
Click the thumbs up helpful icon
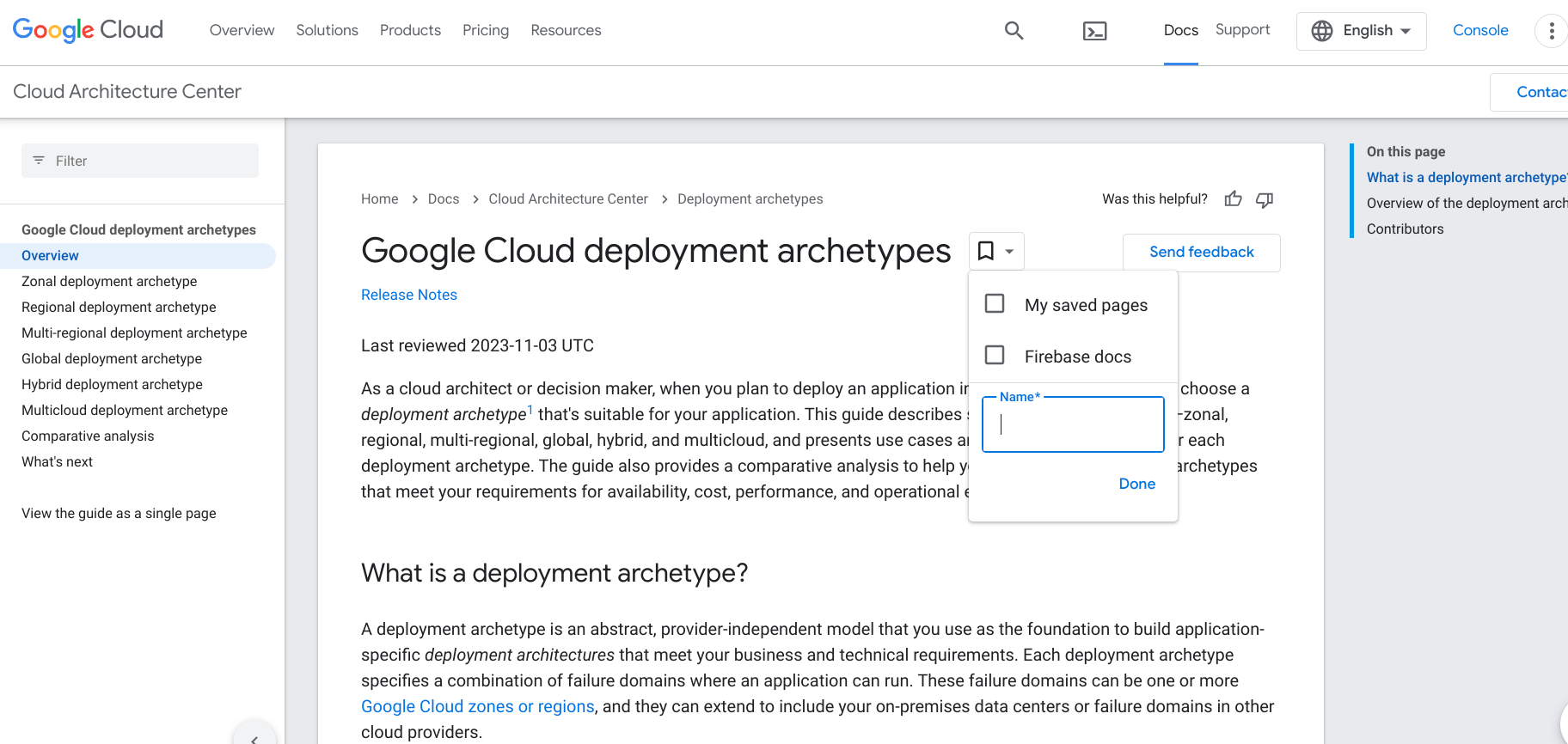(1233, 199)
